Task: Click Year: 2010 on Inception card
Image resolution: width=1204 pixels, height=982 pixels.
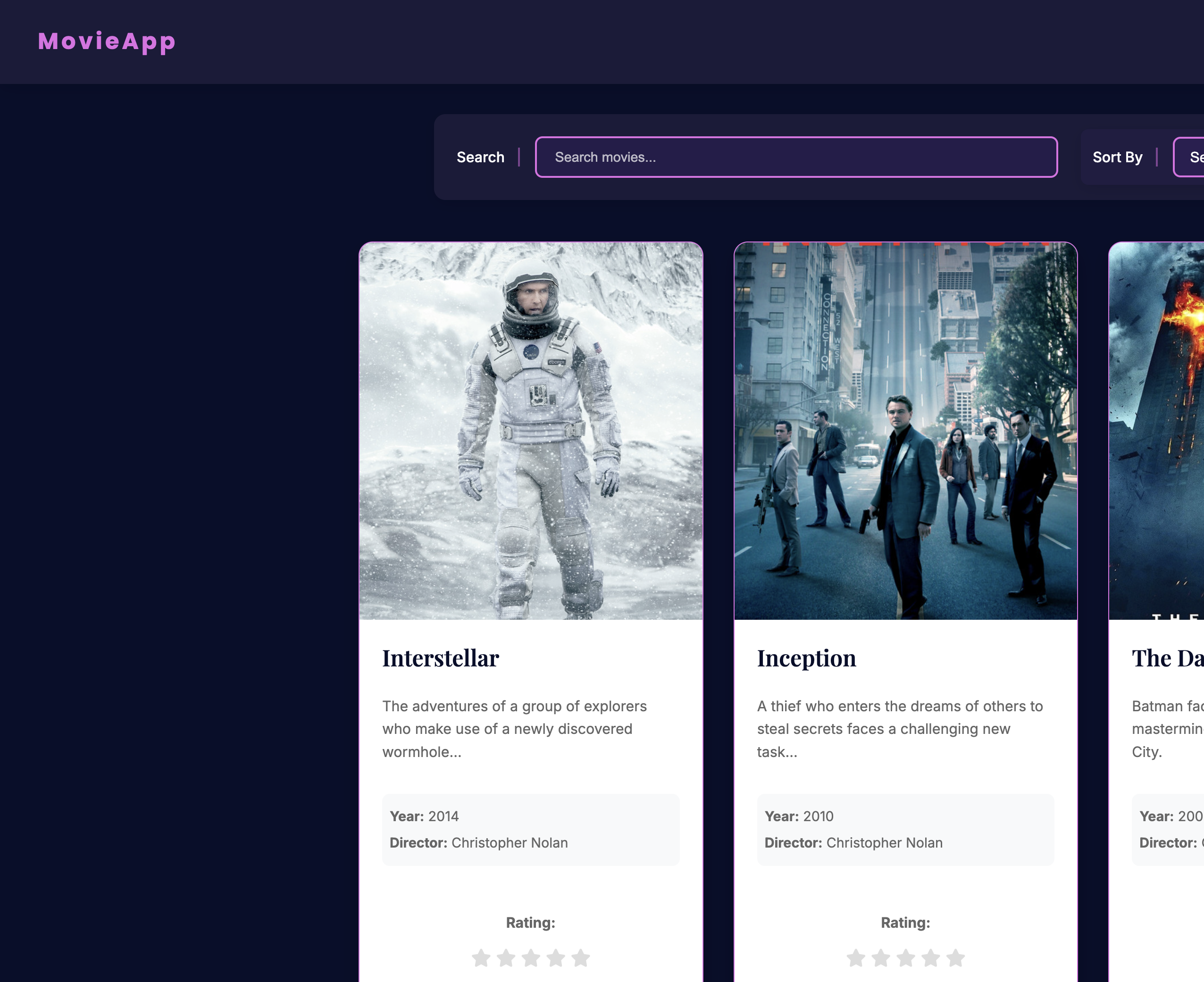Action: click(x=799, y=816)
